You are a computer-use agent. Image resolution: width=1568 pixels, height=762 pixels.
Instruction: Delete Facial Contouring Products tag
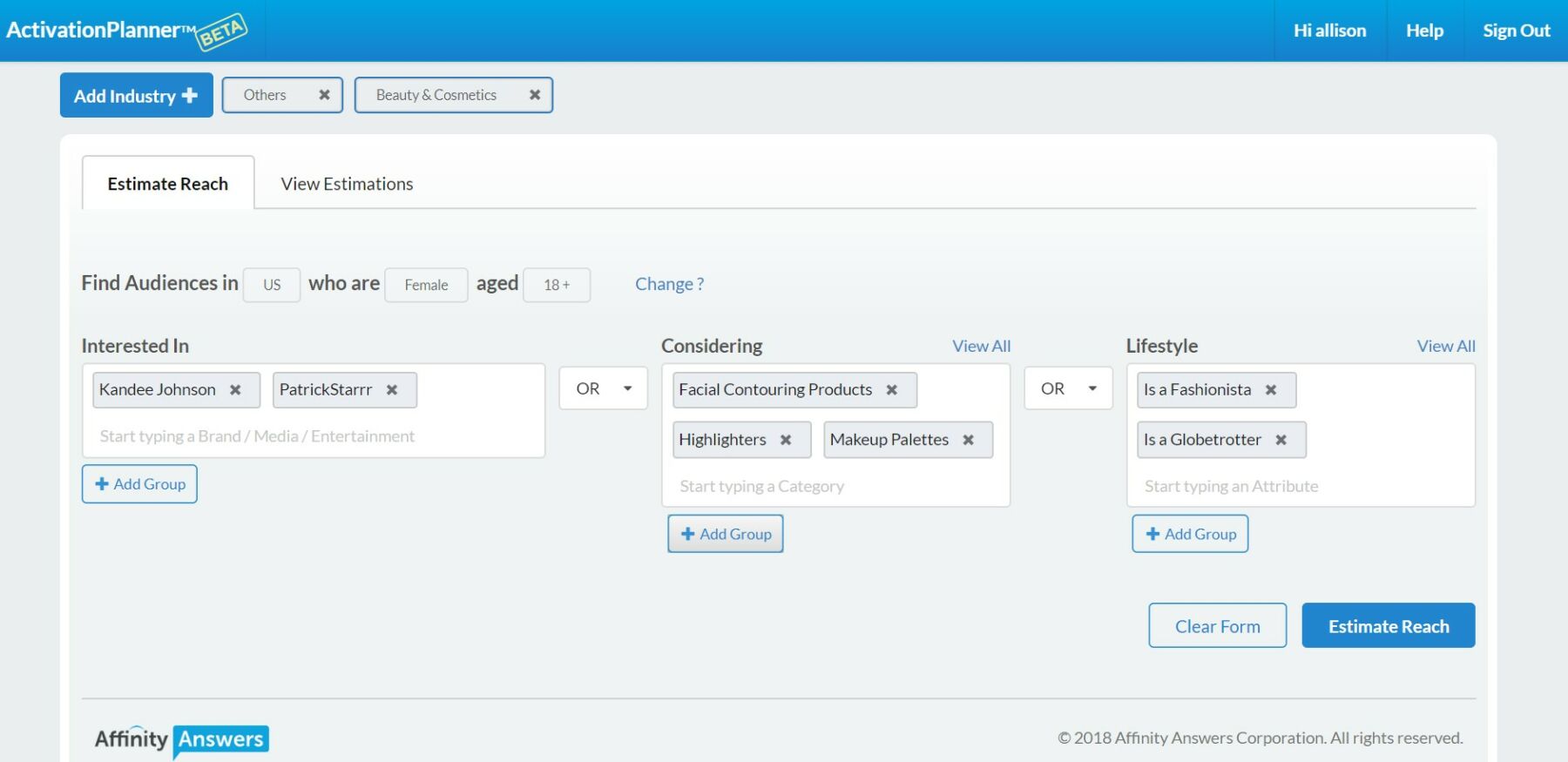(x=892, y=390)
